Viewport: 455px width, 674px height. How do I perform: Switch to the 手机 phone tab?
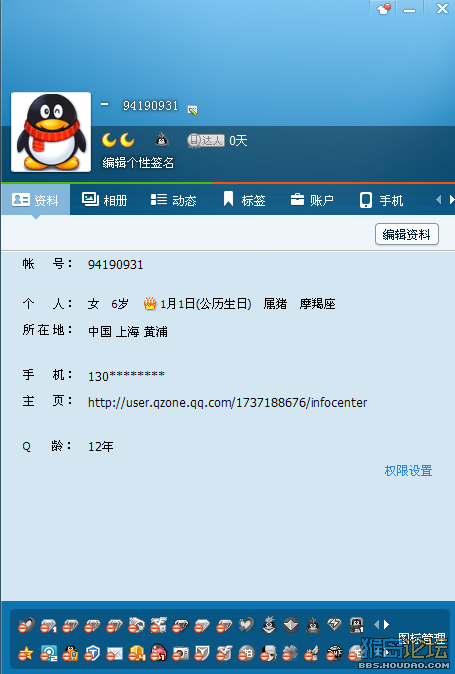381,200
